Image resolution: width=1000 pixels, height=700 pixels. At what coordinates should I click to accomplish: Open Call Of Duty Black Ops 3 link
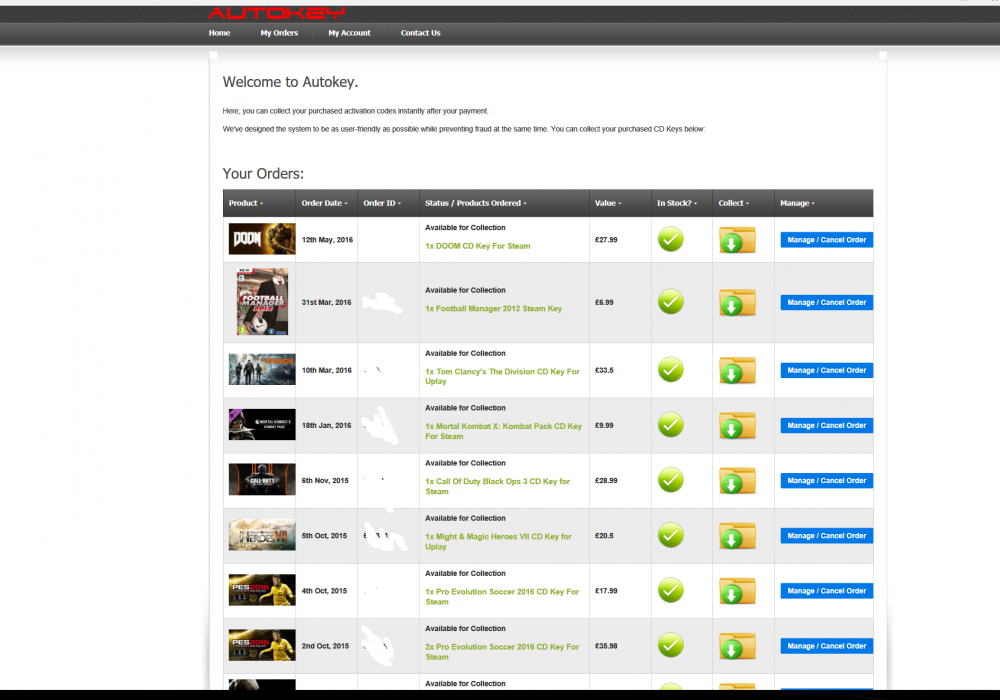click(x=497, y=486)
